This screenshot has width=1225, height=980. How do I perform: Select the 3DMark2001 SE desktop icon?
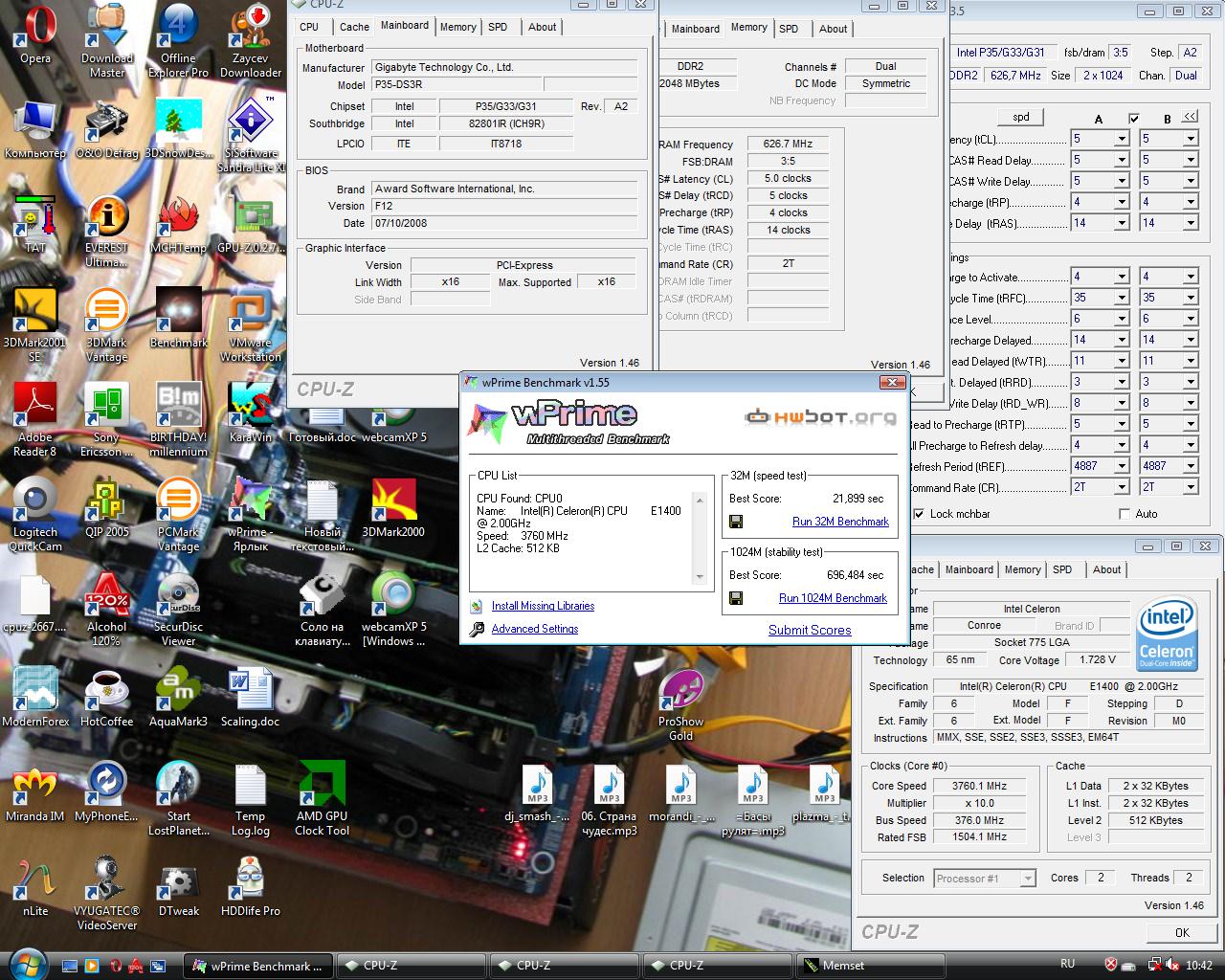click(x=35, y=325)
